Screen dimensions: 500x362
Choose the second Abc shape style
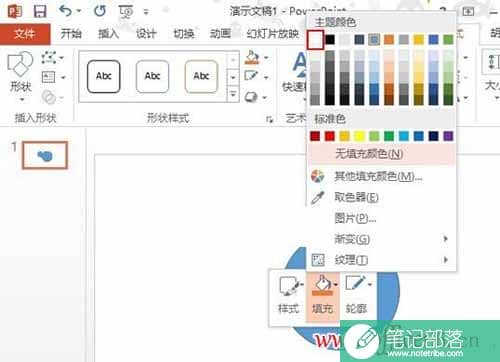152,76
